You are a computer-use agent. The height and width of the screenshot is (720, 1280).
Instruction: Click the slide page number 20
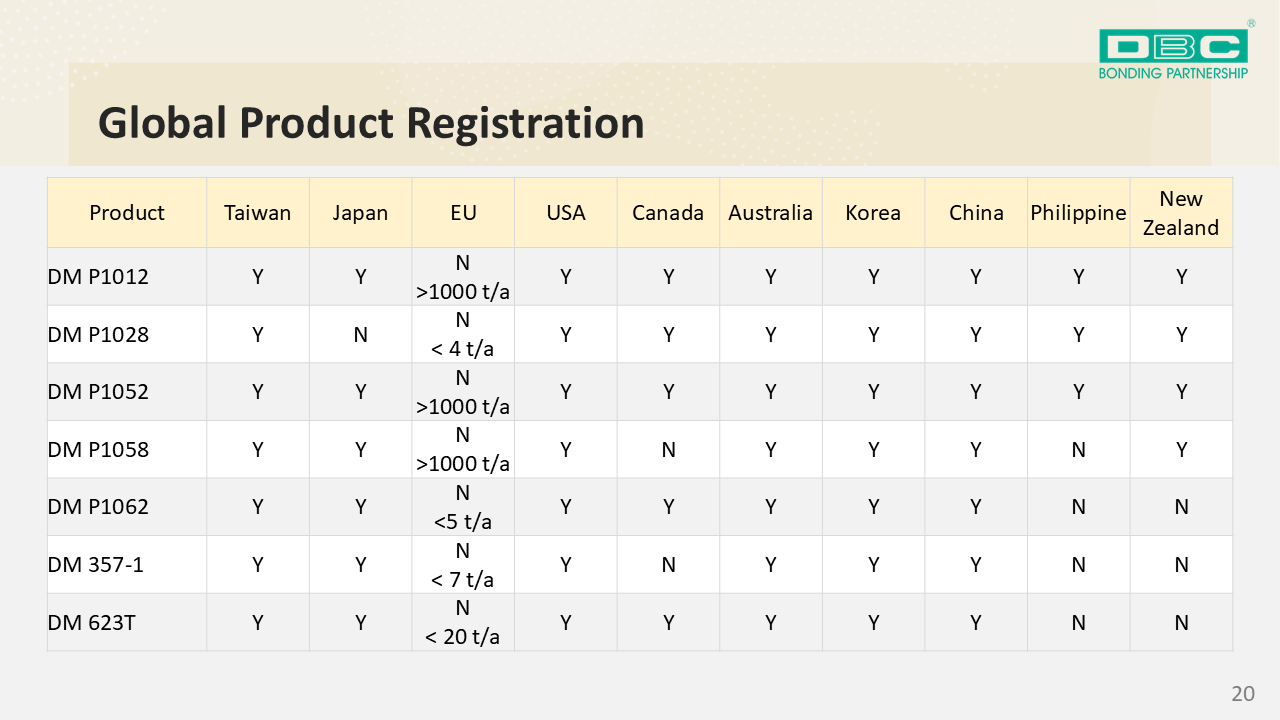1242,694
